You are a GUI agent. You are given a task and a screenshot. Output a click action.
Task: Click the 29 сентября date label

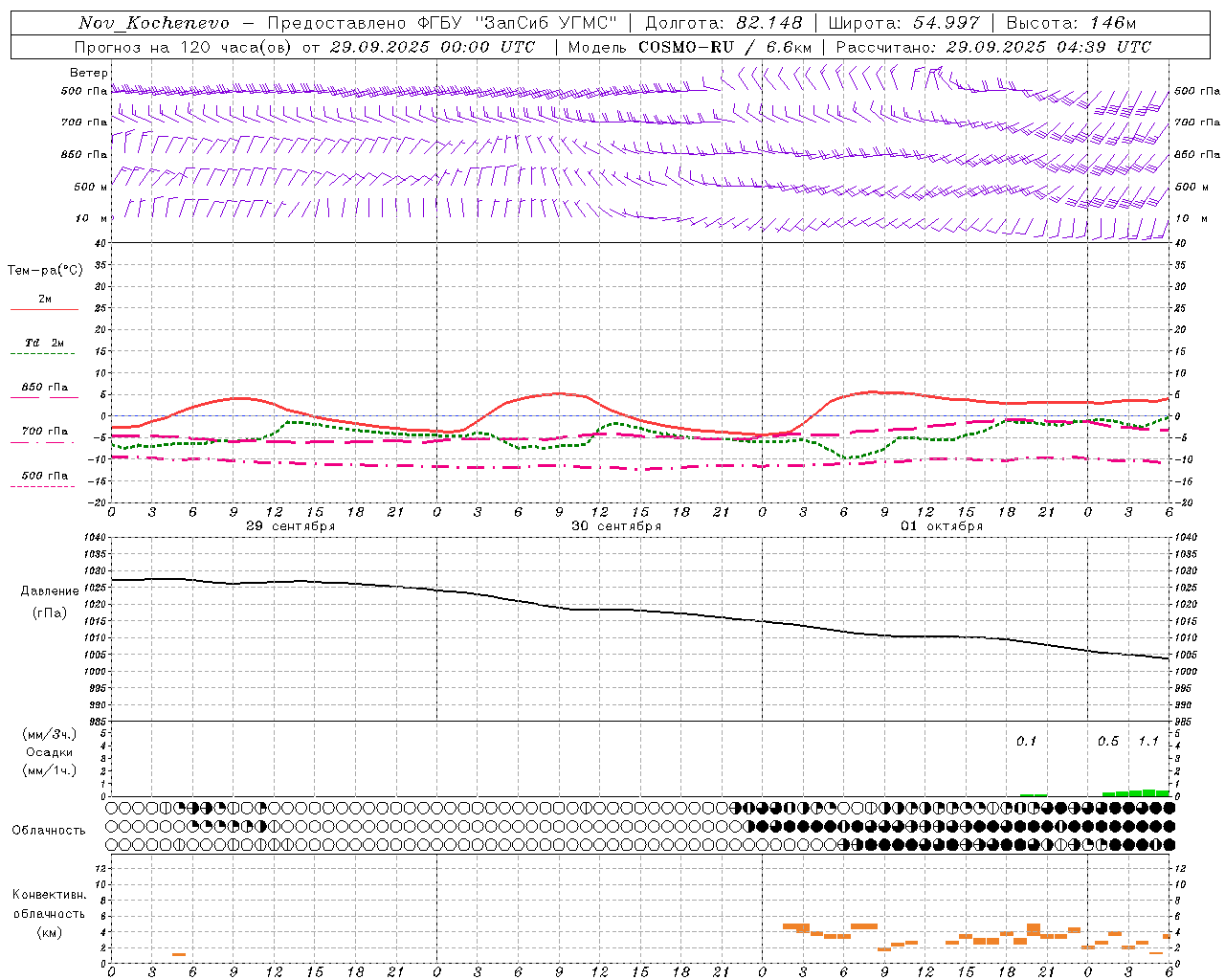(x=290, y=526)
